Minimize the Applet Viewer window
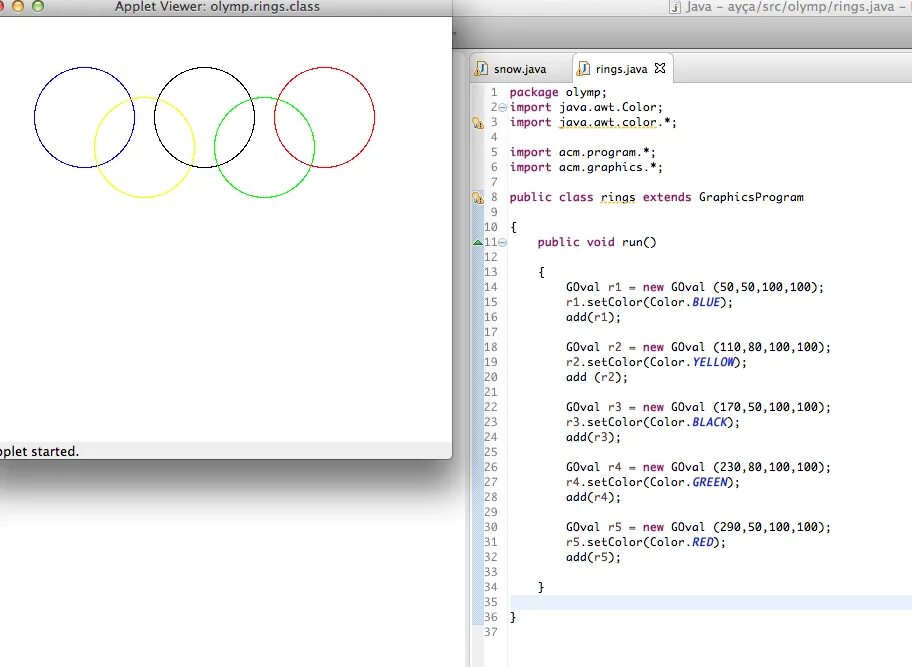The image size is (912, 667). 18,6
